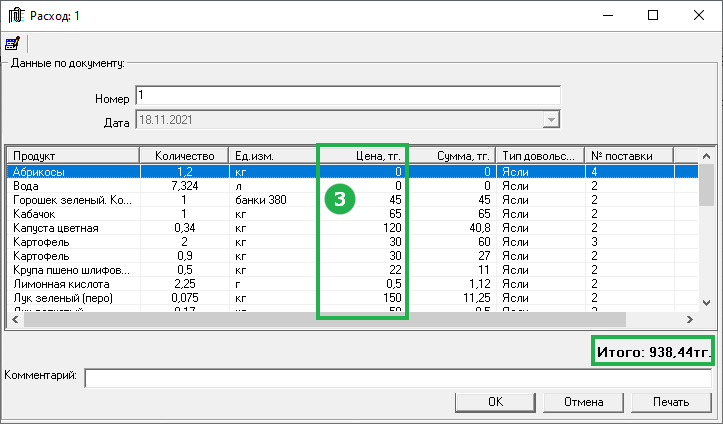Click the Итого: 938,44тг. total label
Viewport: 723px width, 424px height.
(653, 352)
